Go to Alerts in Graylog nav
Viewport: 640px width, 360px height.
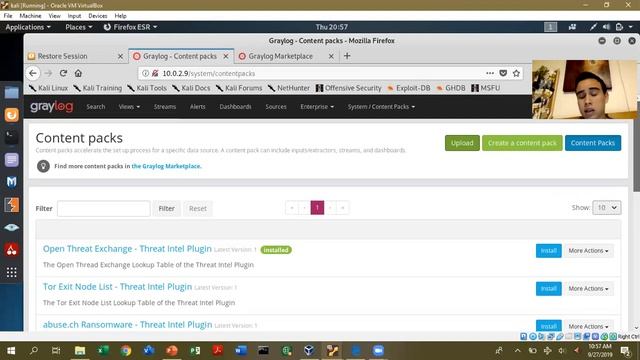click(198, 107)
